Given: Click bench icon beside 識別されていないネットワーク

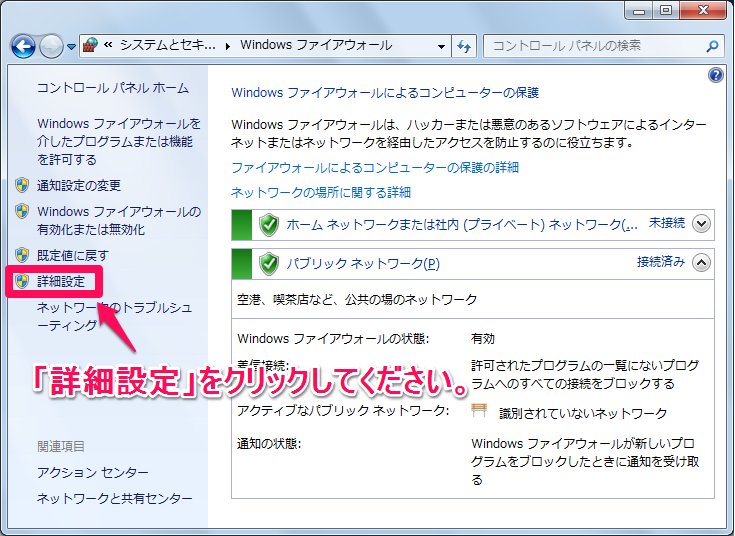Looking at the screenshot, I should click(479, 410).
